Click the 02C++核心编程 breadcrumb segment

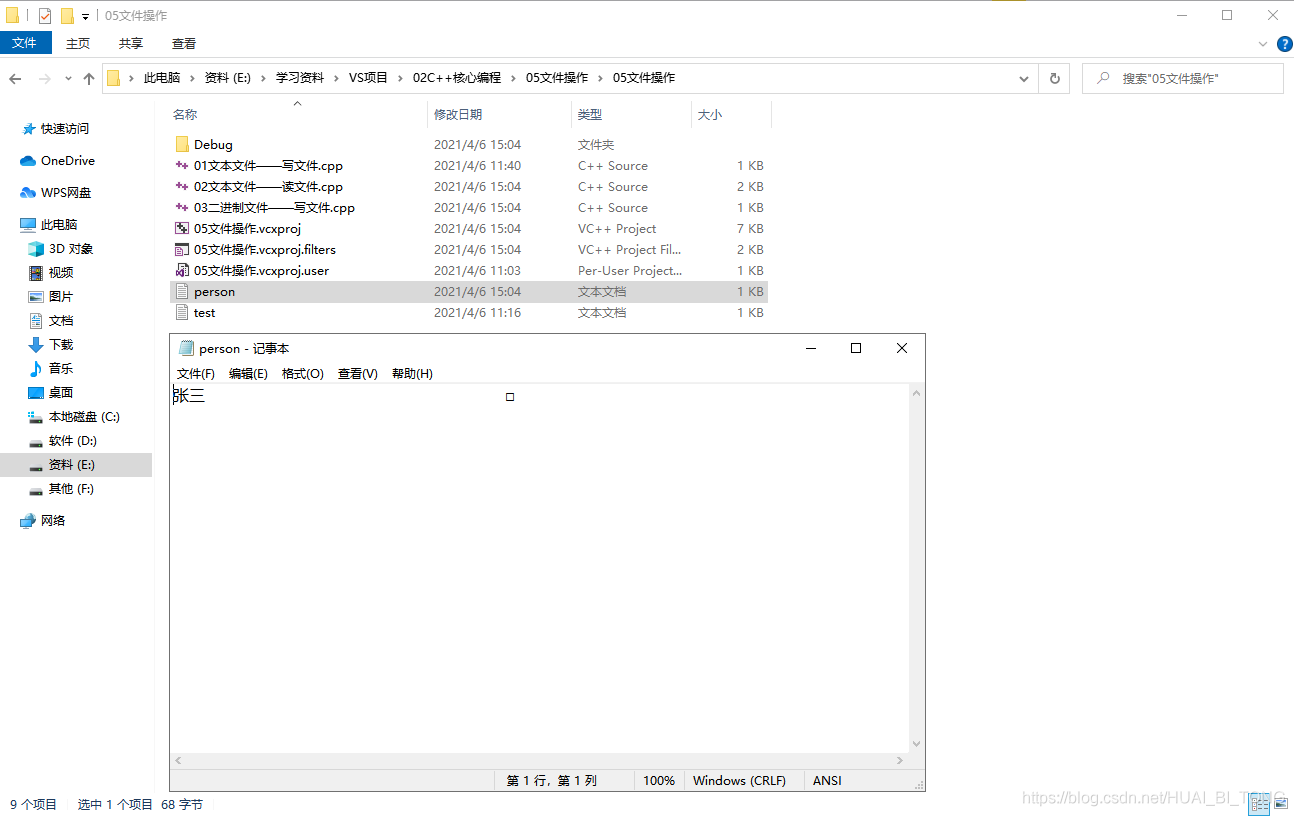click(x=457, y=78)
